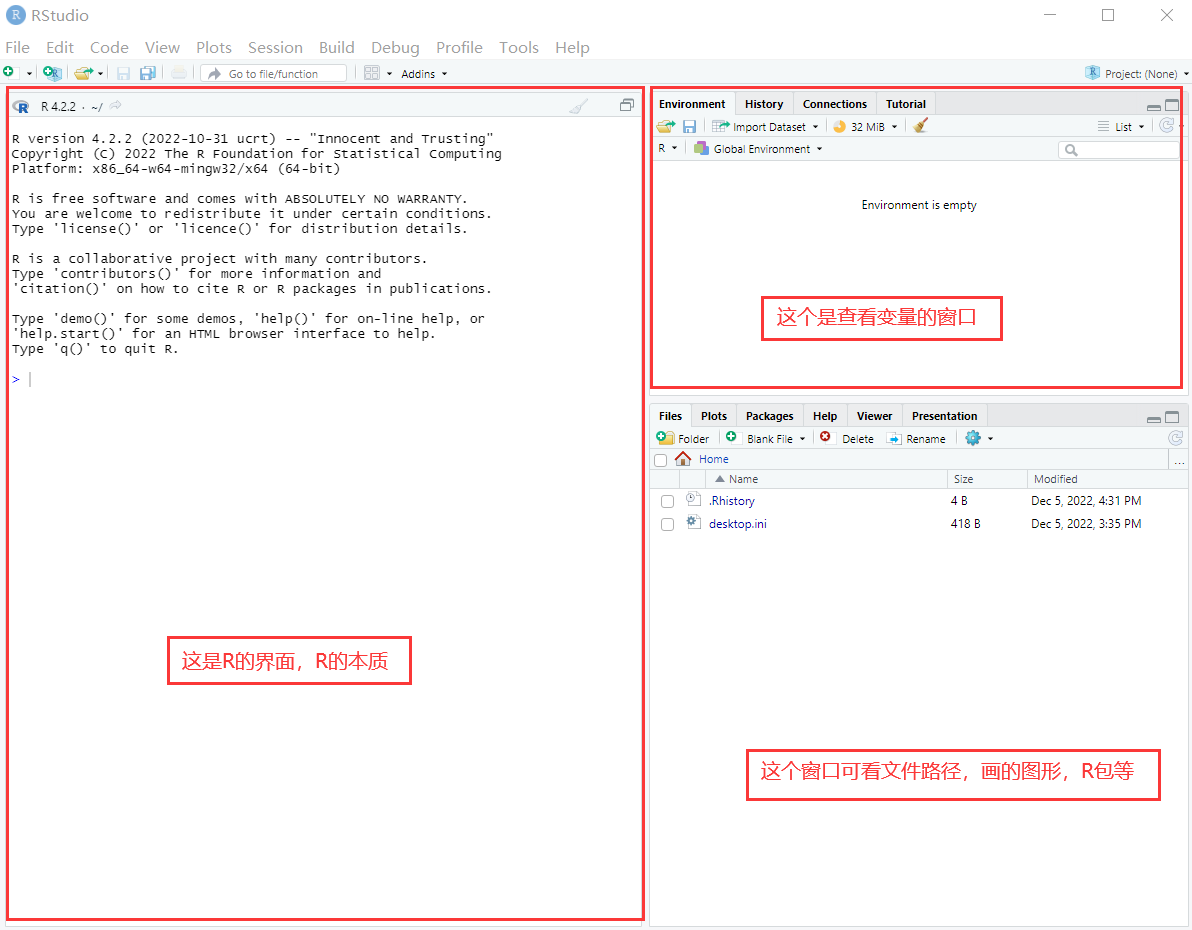Click the Save current document icon
1192x930 pixels.
[x=123, y=73]
